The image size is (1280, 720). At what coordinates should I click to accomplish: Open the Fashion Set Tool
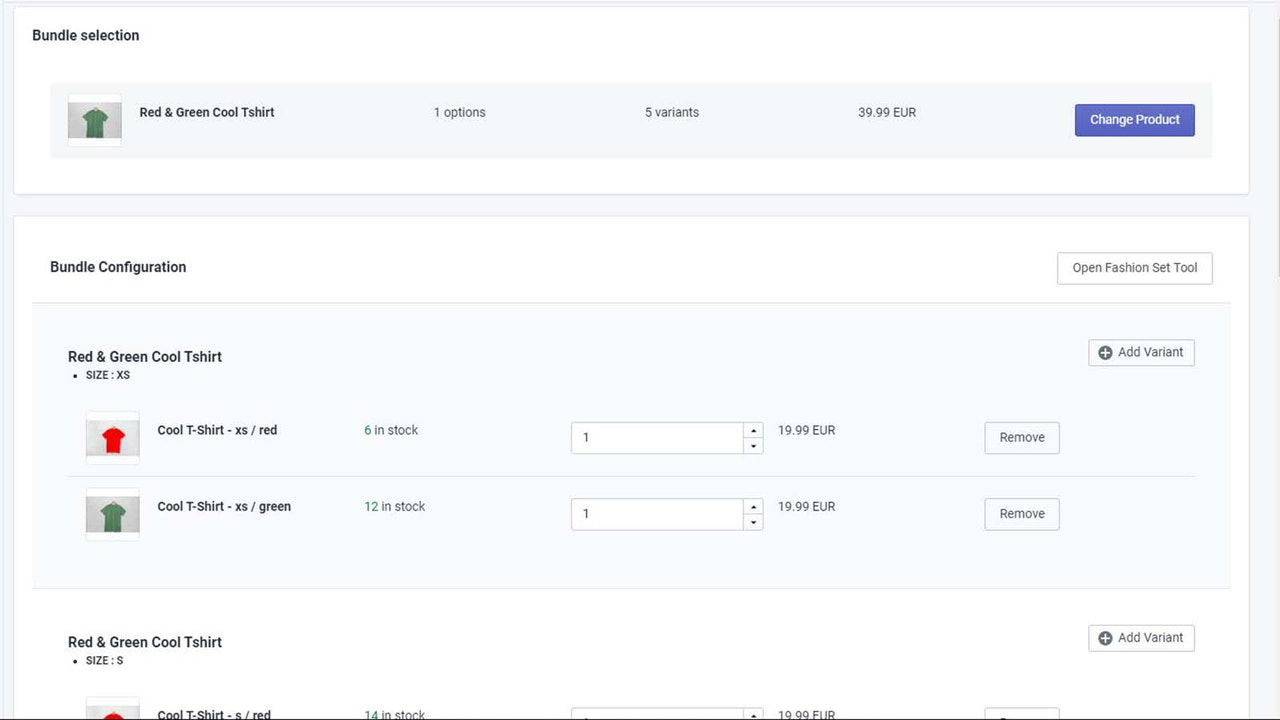[1134, 267]
